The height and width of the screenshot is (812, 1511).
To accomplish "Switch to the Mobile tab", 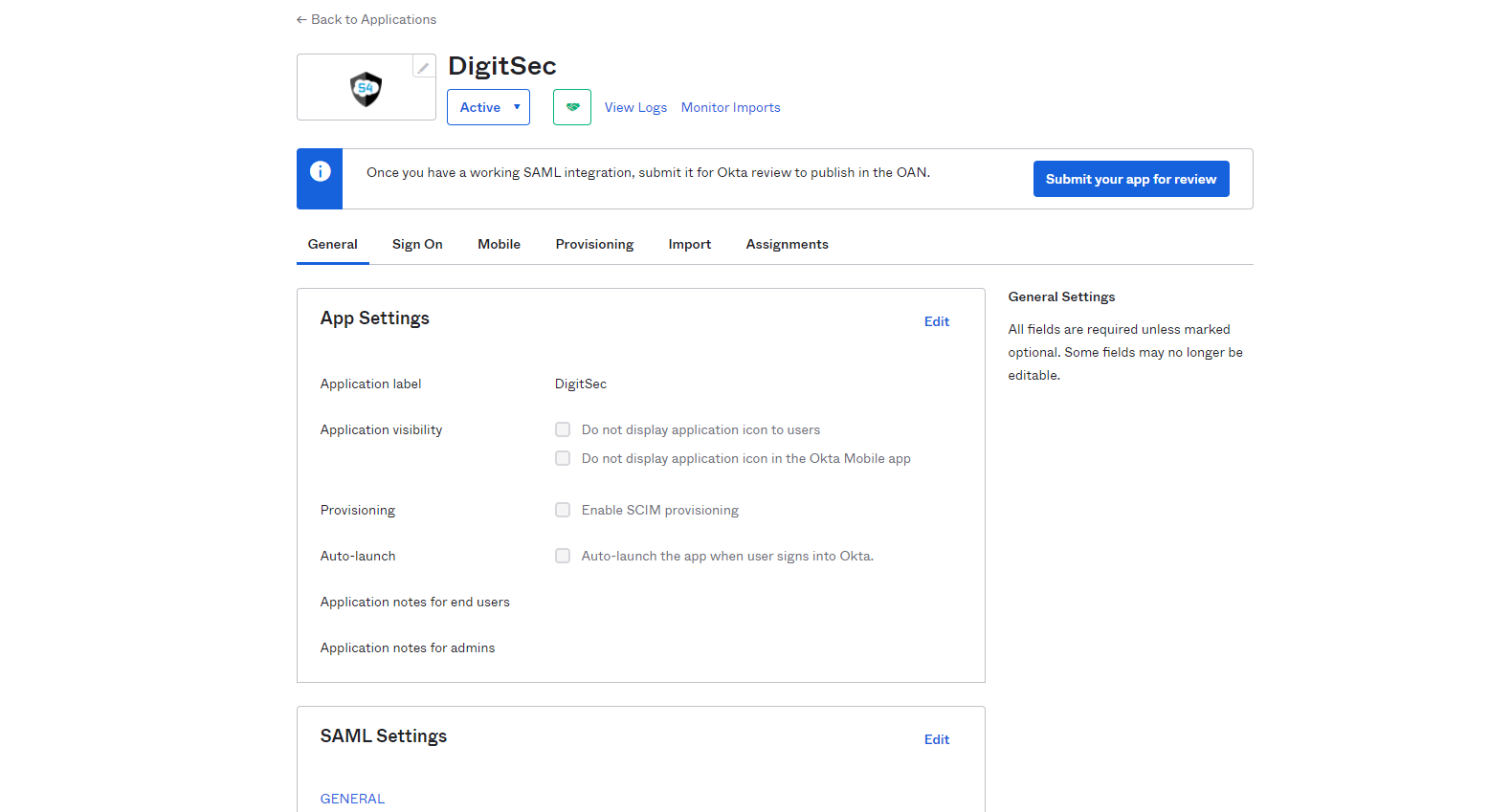I will [x=500, y=244].
